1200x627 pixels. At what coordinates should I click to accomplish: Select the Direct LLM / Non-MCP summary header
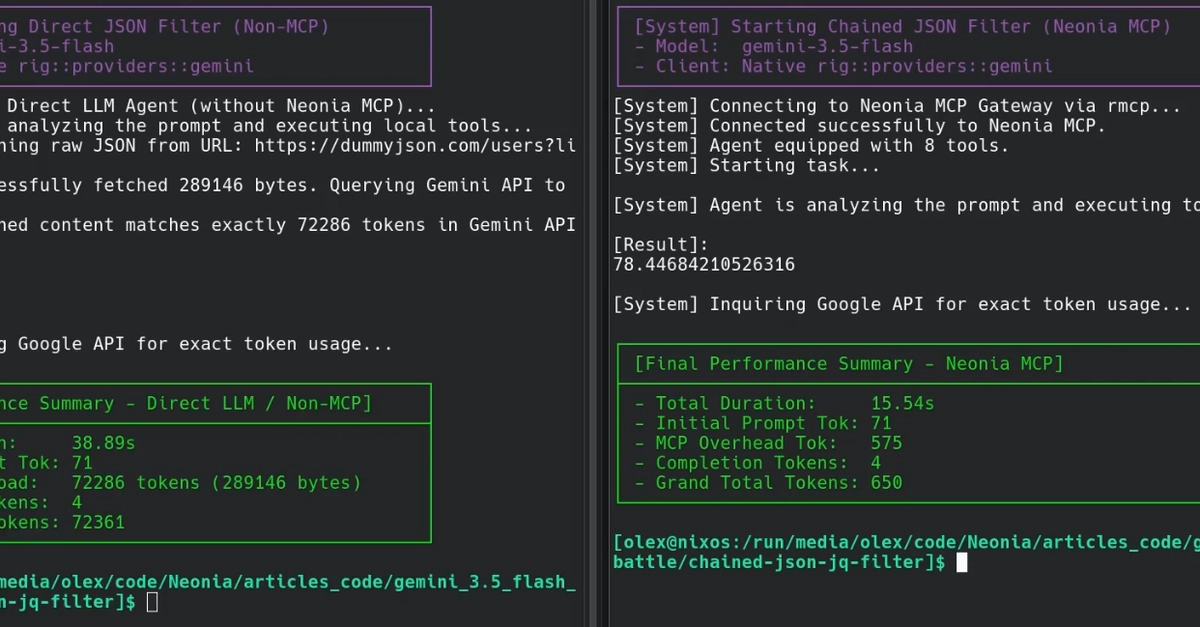point(186,403)
